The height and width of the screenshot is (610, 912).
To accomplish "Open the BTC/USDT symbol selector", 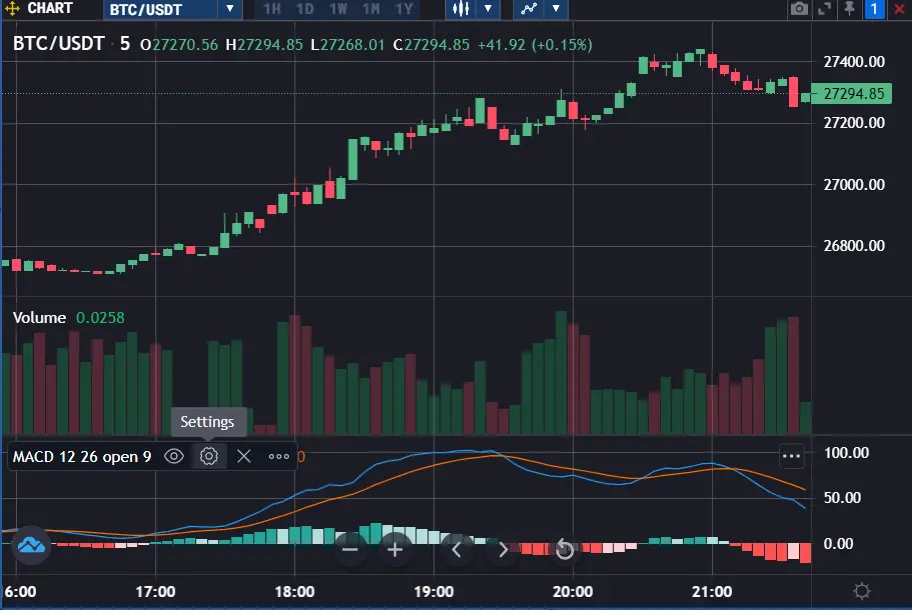I will coord(161,9).
